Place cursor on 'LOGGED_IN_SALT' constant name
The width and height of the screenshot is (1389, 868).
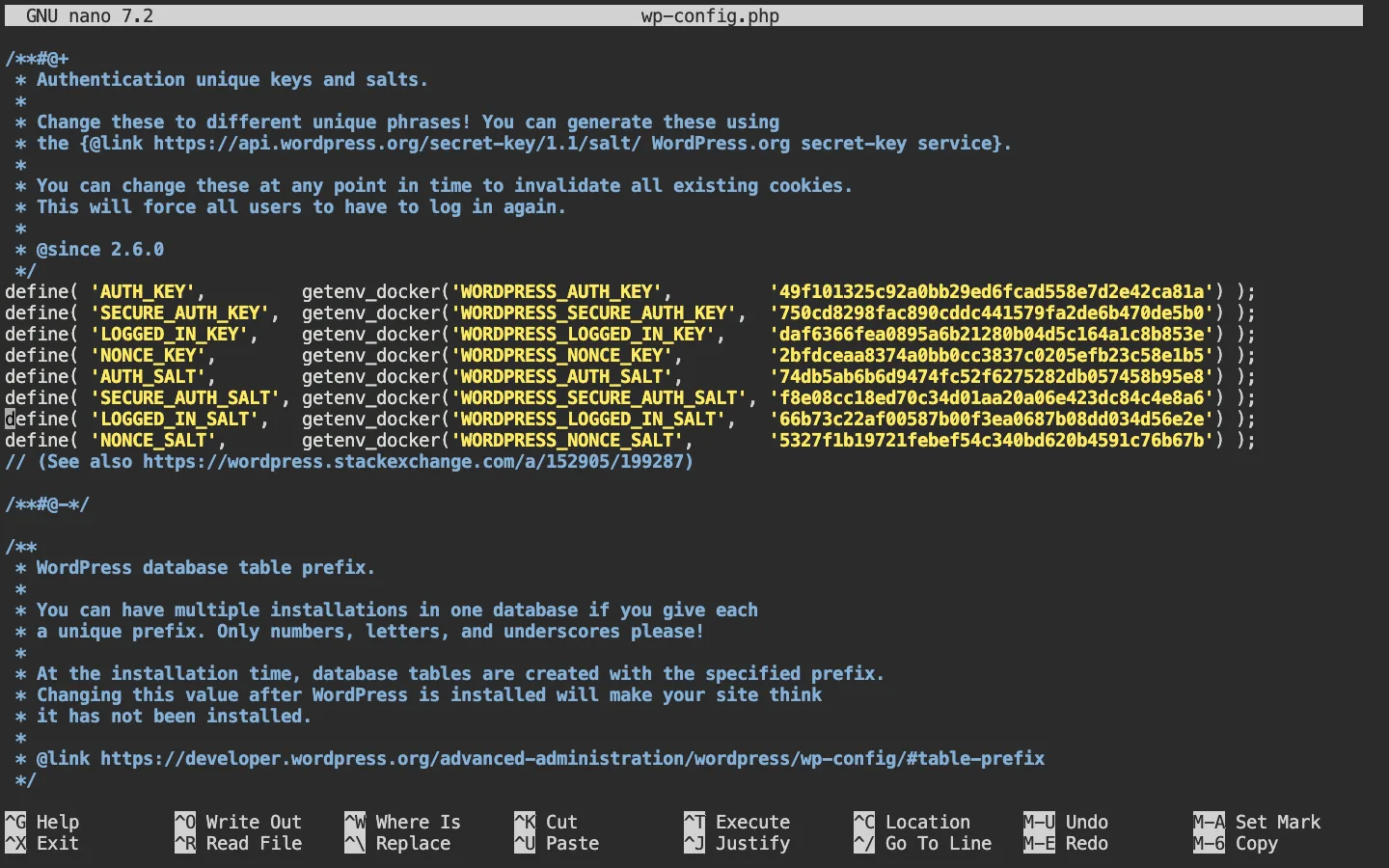pyautogui.click(x=175, y=419)
